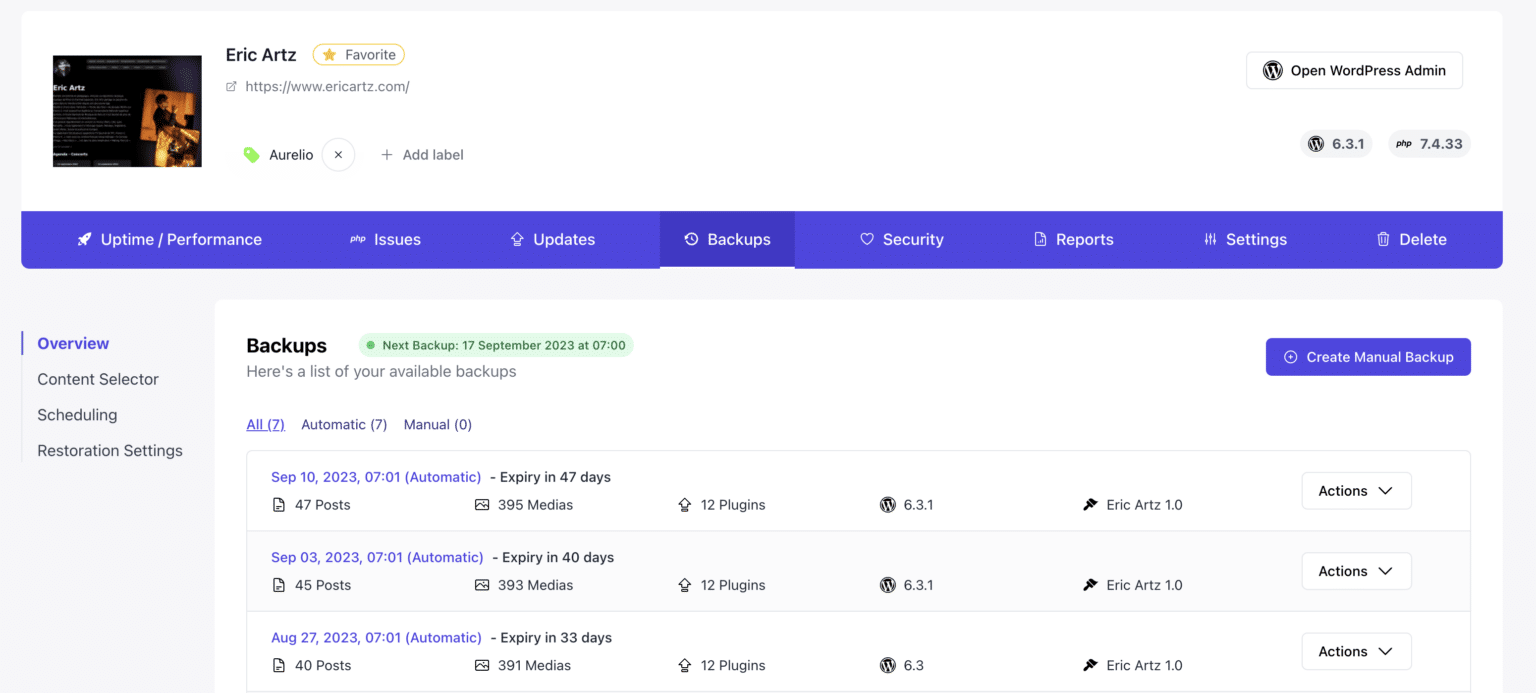Viewport: 1536px width, 693px height.
Task: Open Scheduling in the left sidebar
Action: click(x=77, y=415)
